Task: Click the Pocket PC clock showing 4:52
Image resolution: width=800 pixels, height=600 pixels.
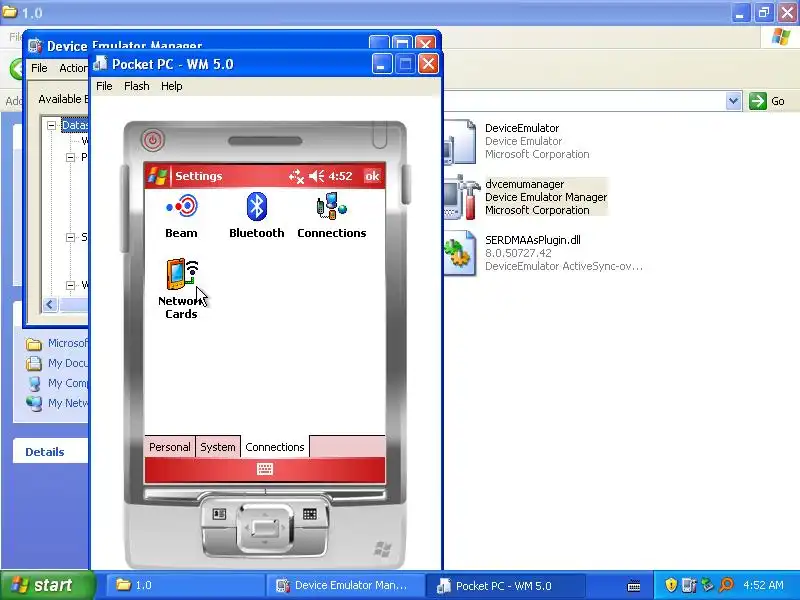Action: click(340, 176)
